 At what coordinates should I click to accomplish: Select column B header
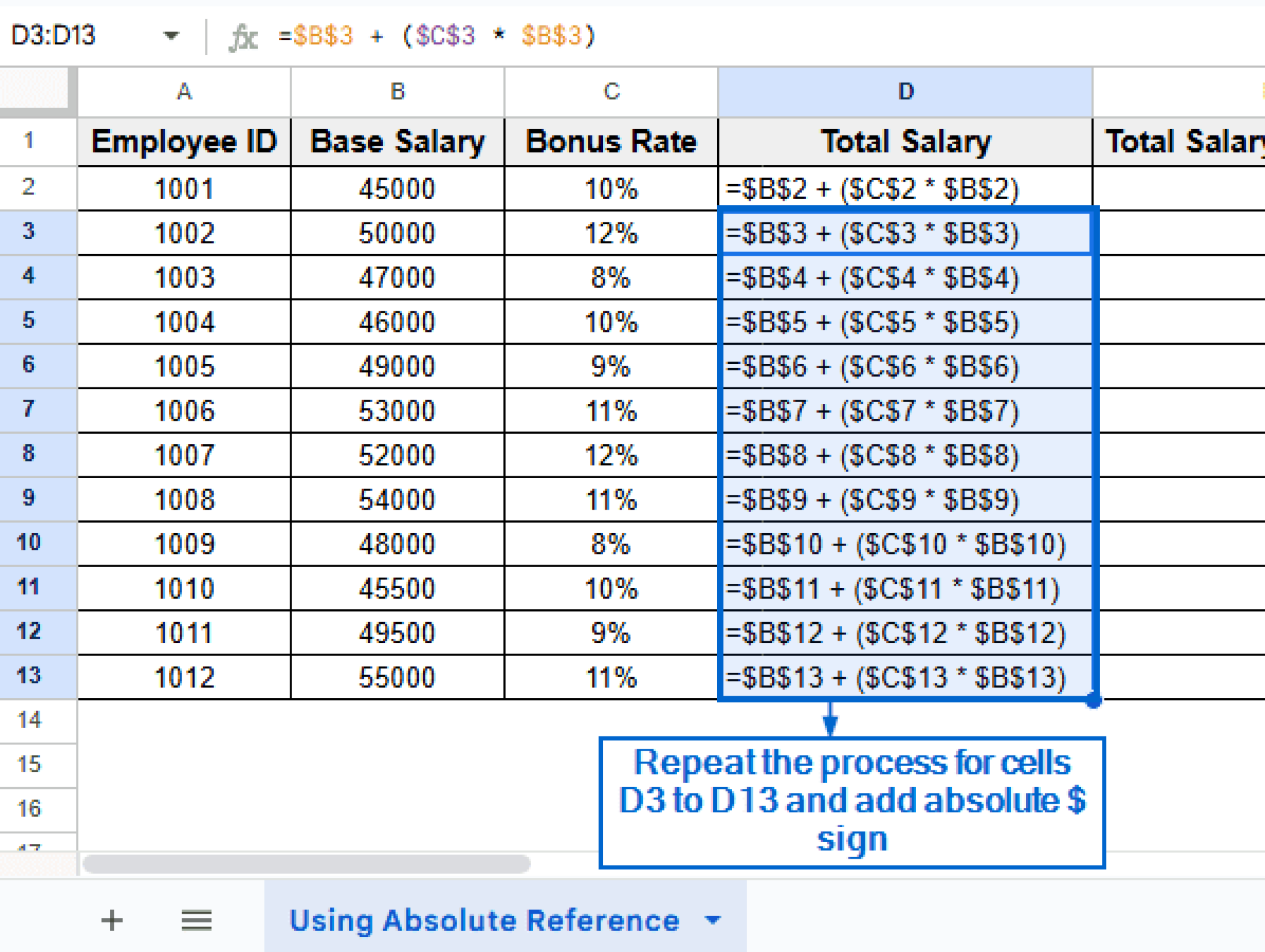[x=397, y=91]
